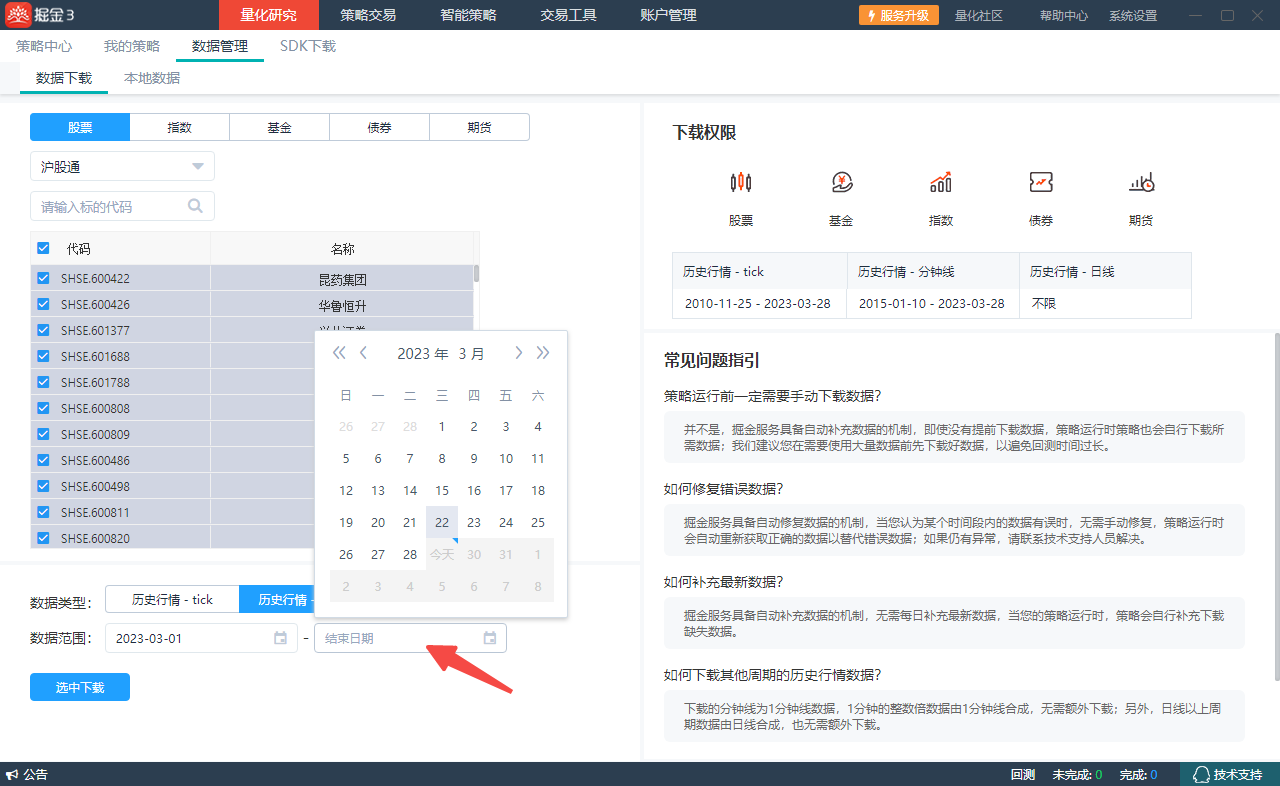
Task: Click the 选中下载 button
Action: click(x=80, y=687)
